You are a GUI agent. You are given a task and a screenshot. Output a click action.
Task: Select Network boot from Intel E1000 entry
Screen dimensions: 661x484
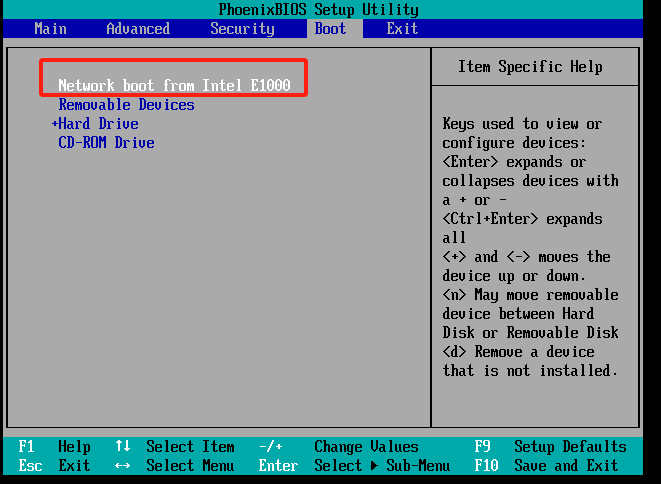[x=174, y=86]
